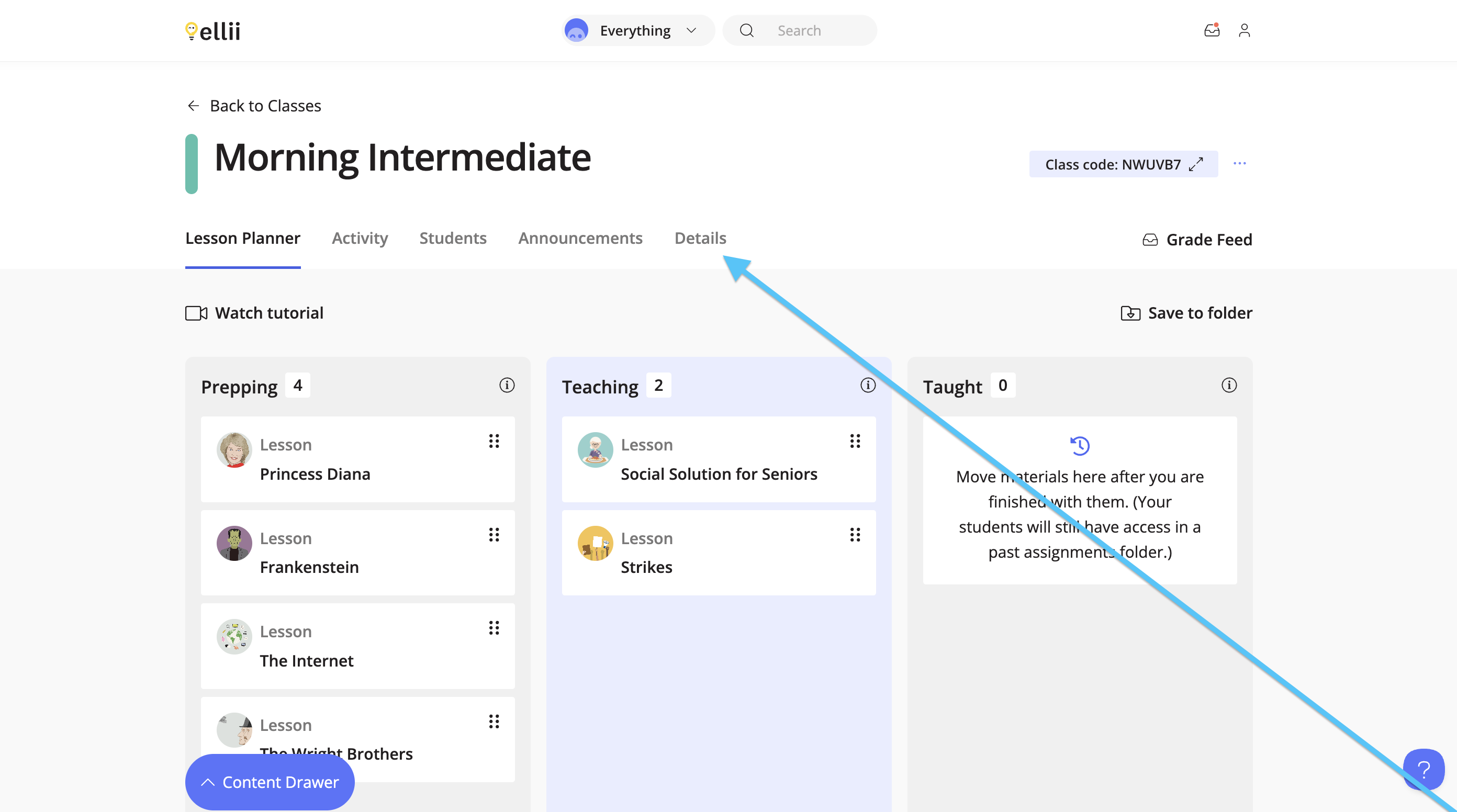Open the inbox notifications icon

point(1212,30)
